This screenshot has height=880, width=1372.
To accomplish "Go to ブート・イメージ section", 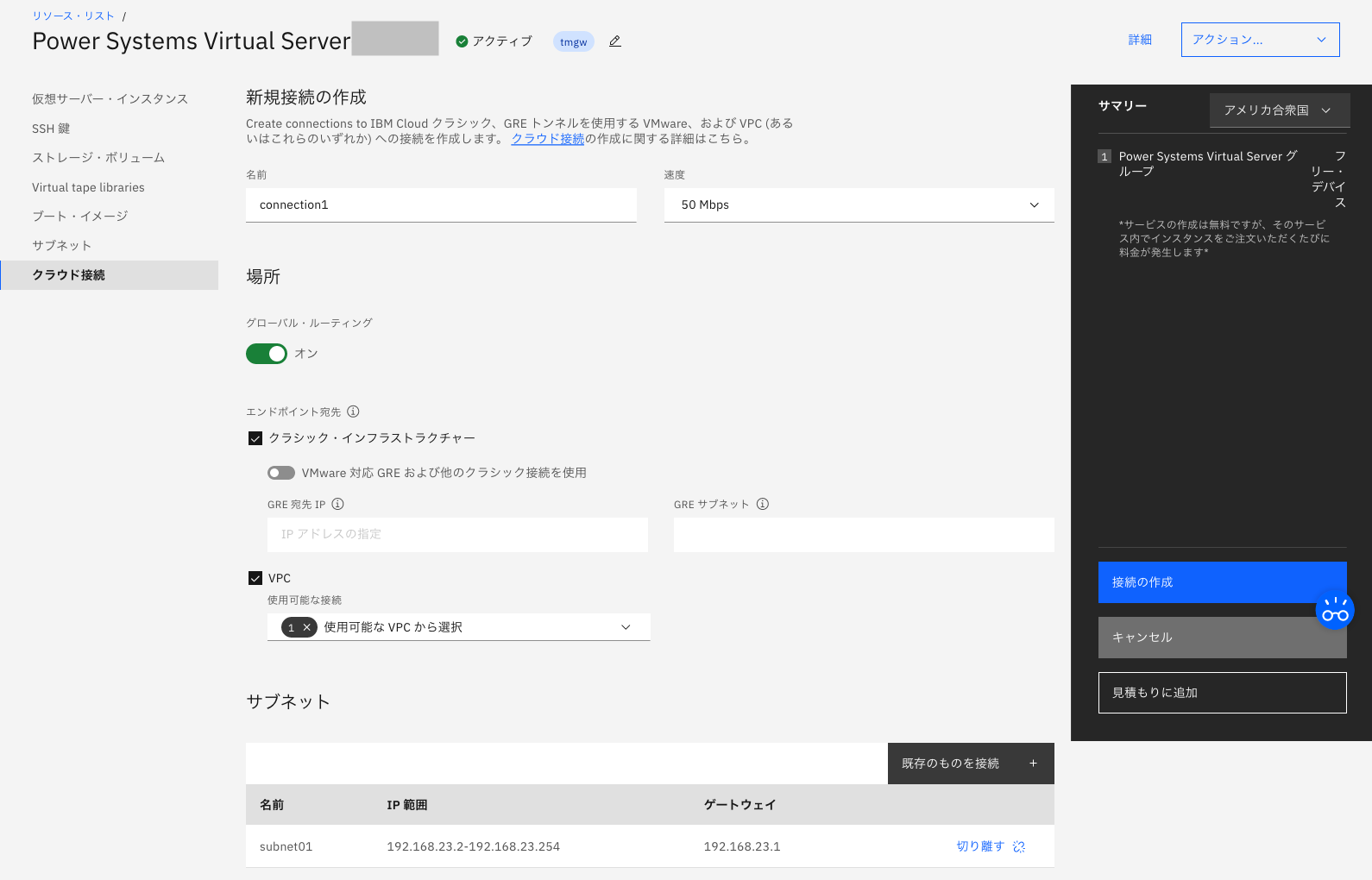I will tap(79, 217).
